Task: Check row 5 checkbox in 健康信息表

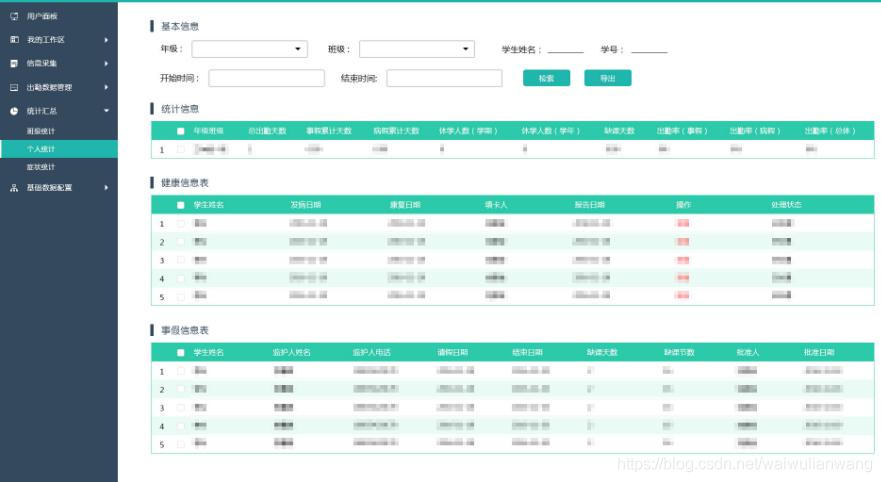Action: click(180, 296)
